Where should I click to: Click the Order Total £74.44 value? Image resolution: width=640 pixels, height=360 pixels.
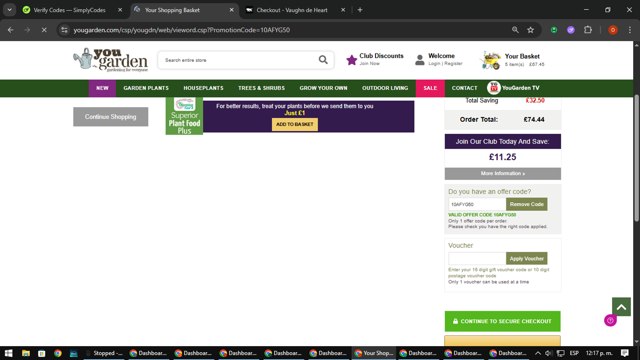click(534, 120)
